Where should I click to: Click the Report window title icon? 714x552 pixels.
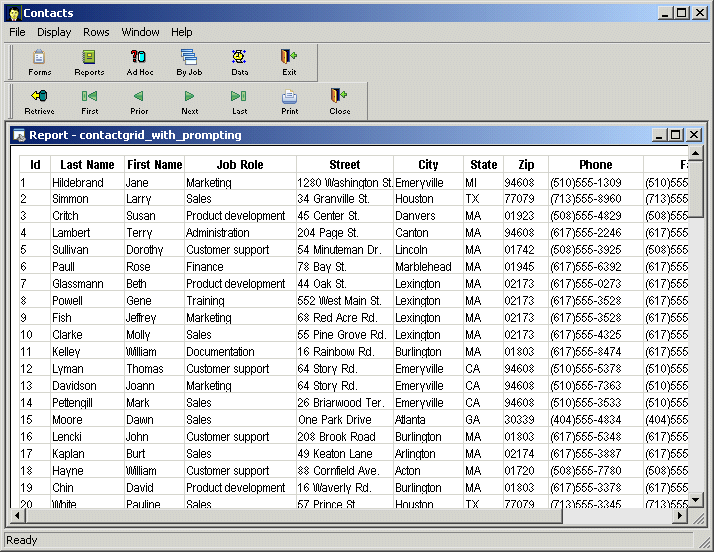pyautogui.click(x=19, y=135)
